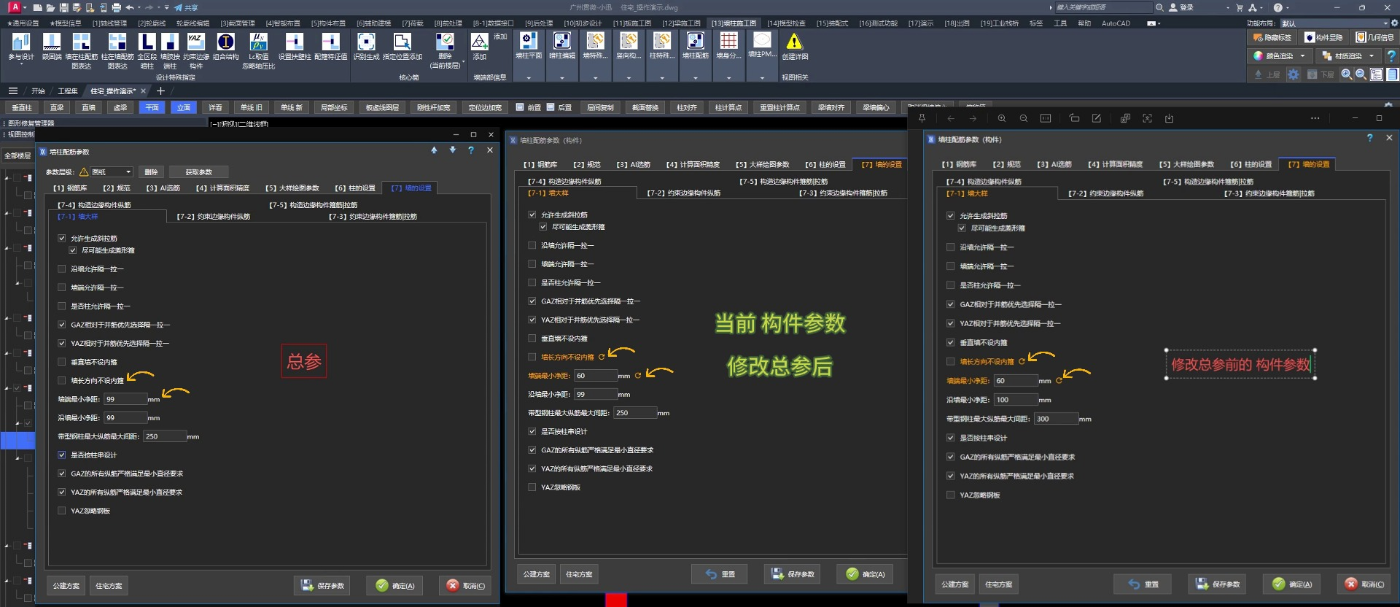Open the 全部楼层 dropdown in left panel

tap(17, 155)
